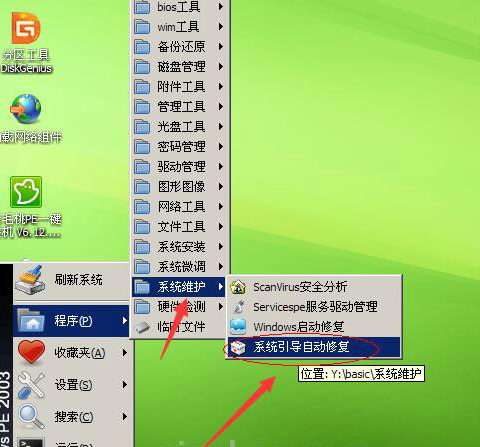This screenshot has width=480, height=447.
Task: Open the 系统安装 folder menu item
Action: (179, 247)
